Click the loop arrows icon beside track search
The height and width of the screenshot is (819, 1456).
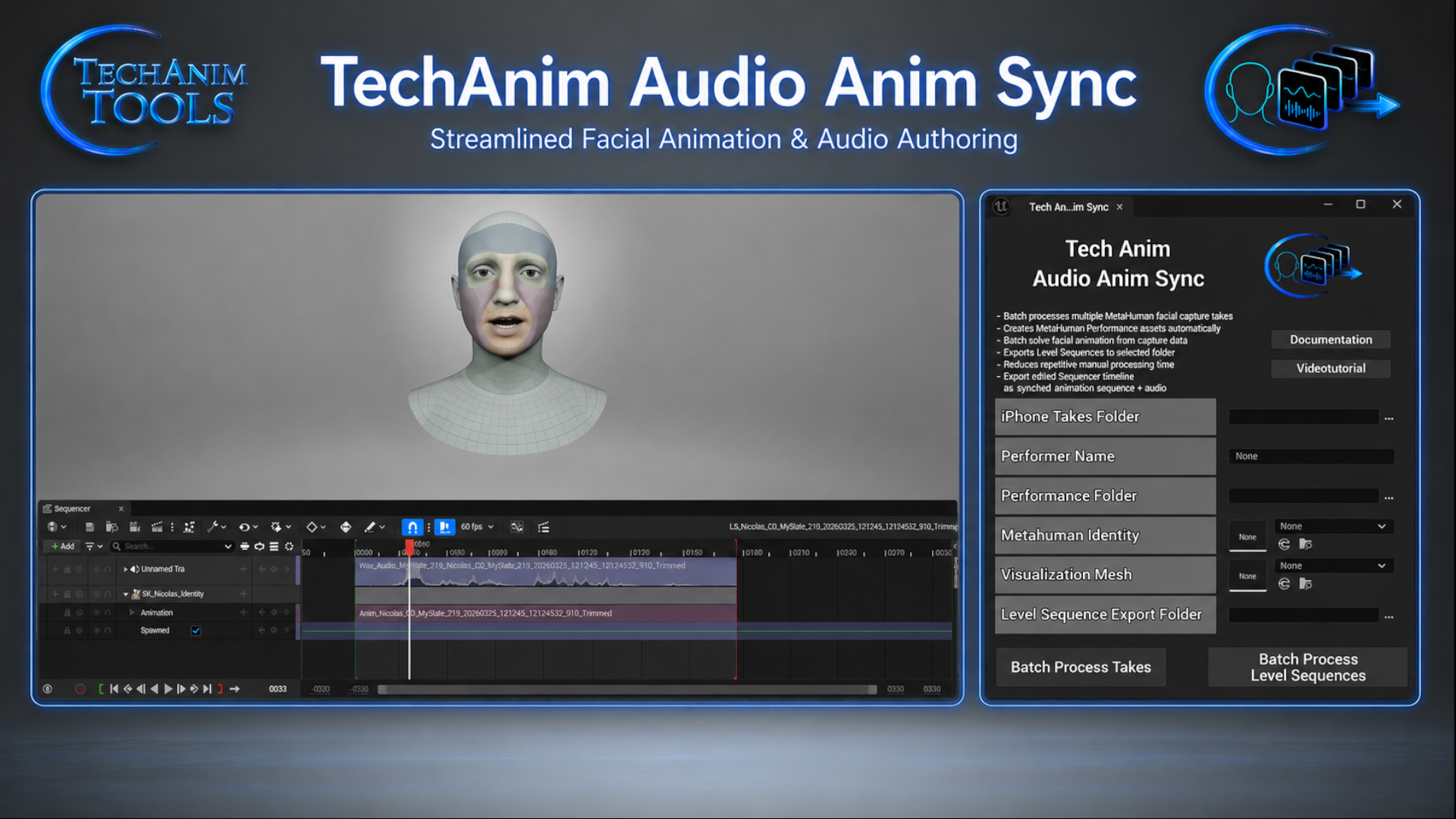click(x=259, y=546)
